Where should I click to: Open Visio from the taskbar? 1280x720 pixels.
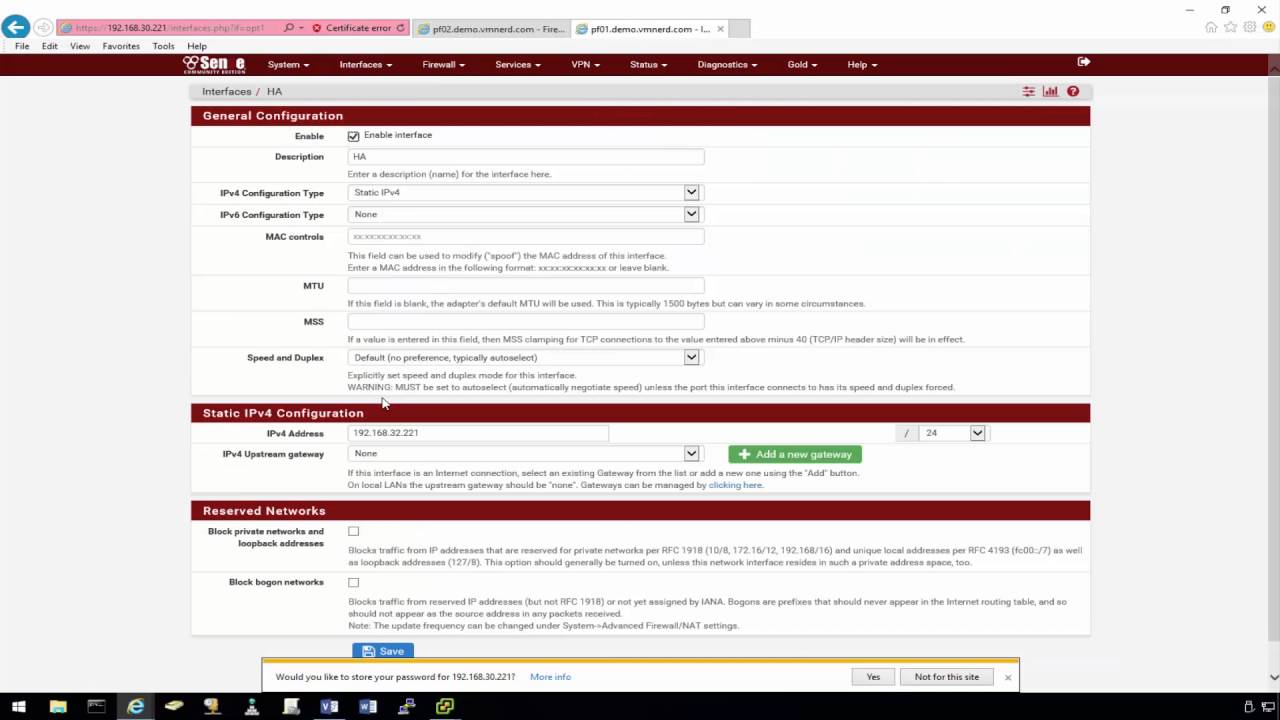click(x=329, y=707)
